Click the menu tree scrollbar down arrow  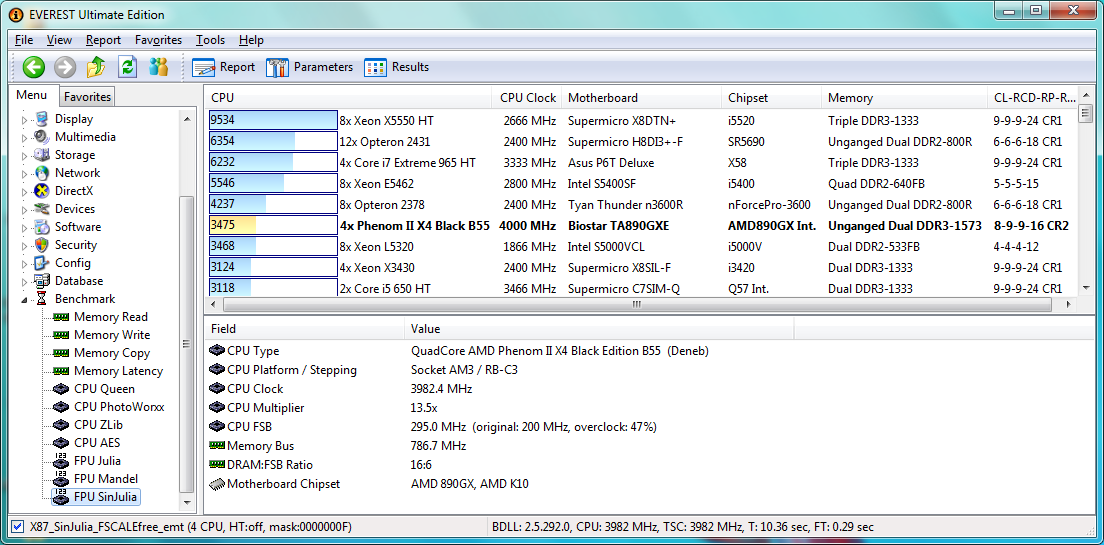[x=187, y=503]
